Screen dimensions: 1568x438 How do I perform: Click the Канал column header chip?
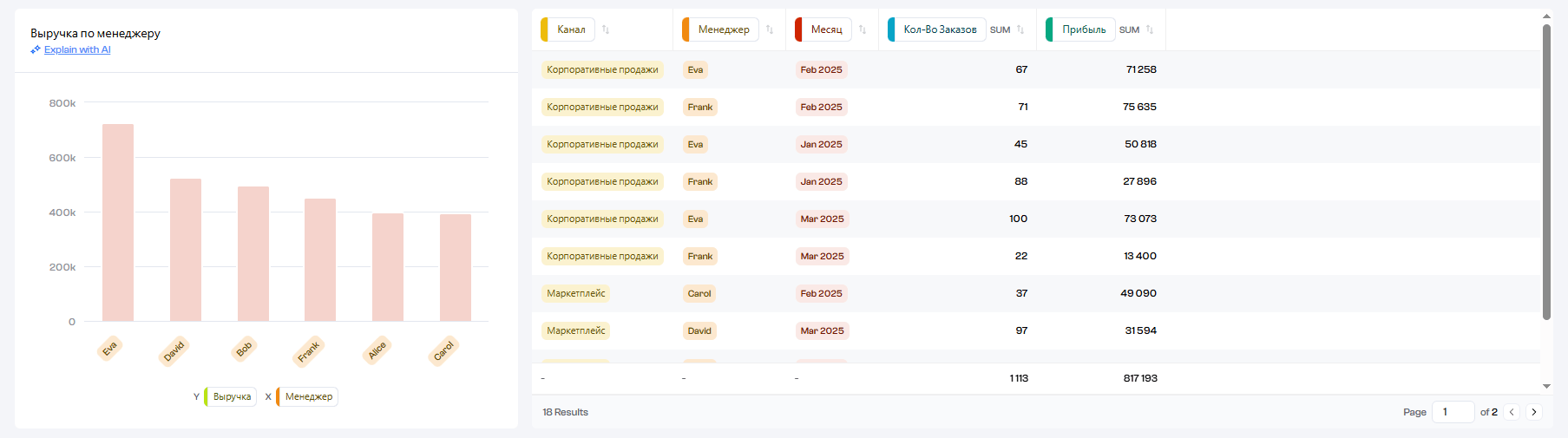[x=567, y=29]
